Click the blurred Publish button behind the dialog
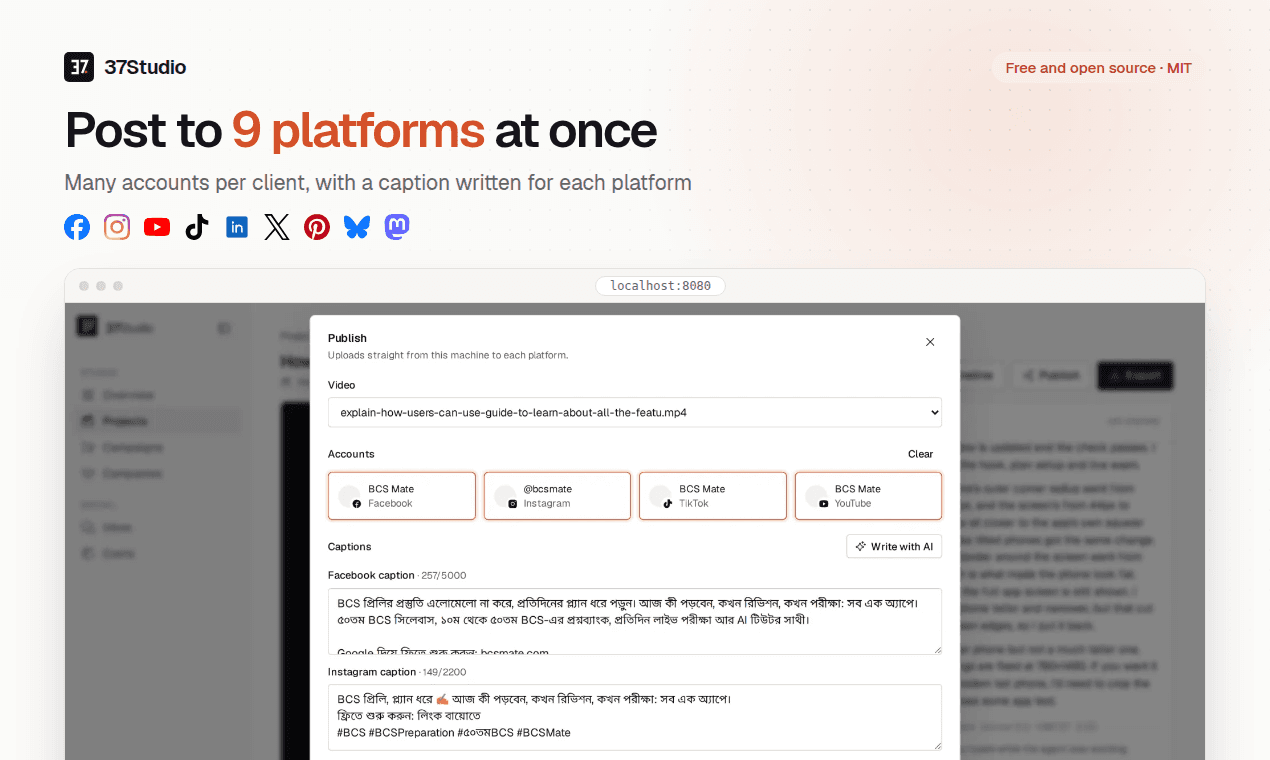 pyautogui.click(x=1050, y=376)
